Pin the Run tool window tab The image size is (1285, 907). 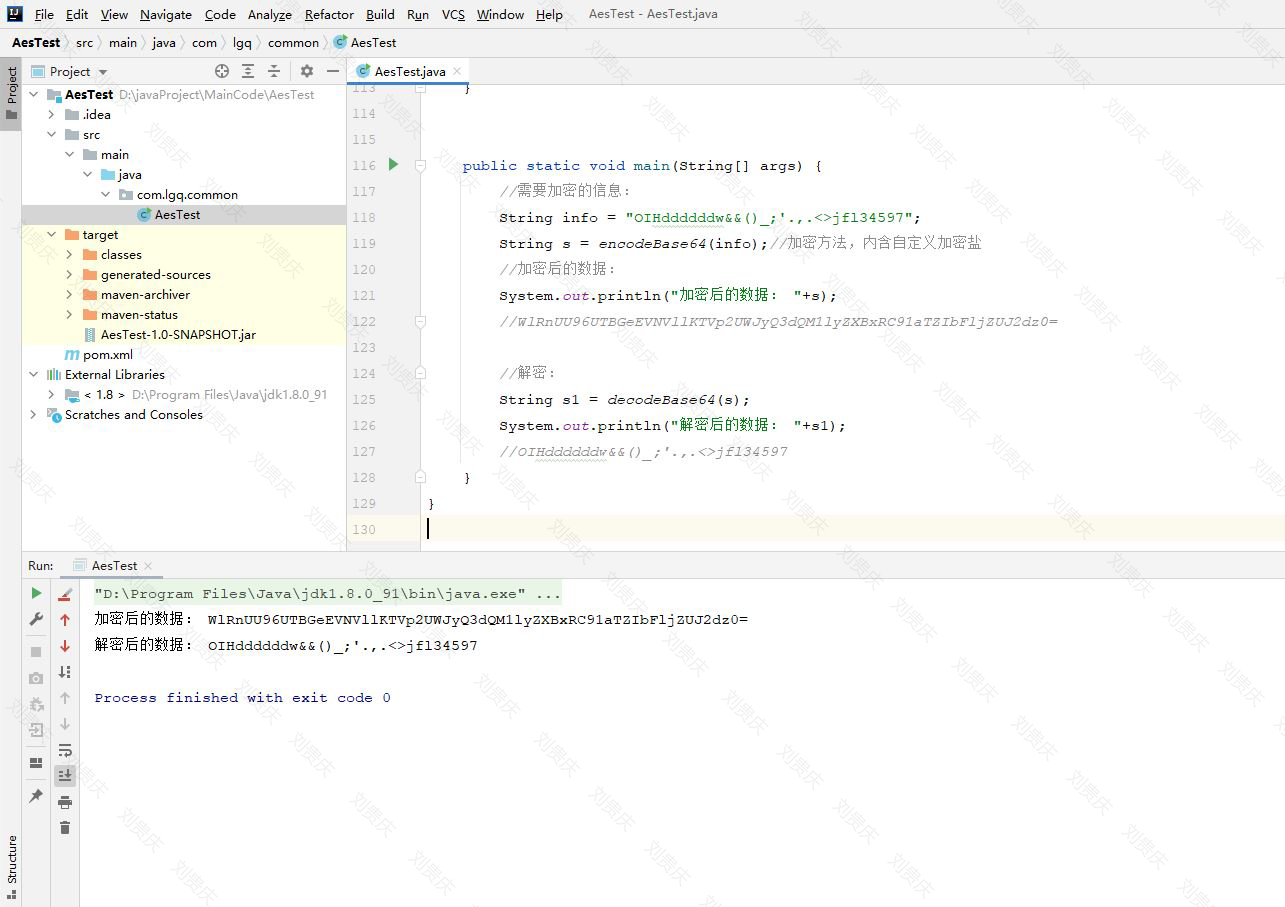tap(35, 797)
